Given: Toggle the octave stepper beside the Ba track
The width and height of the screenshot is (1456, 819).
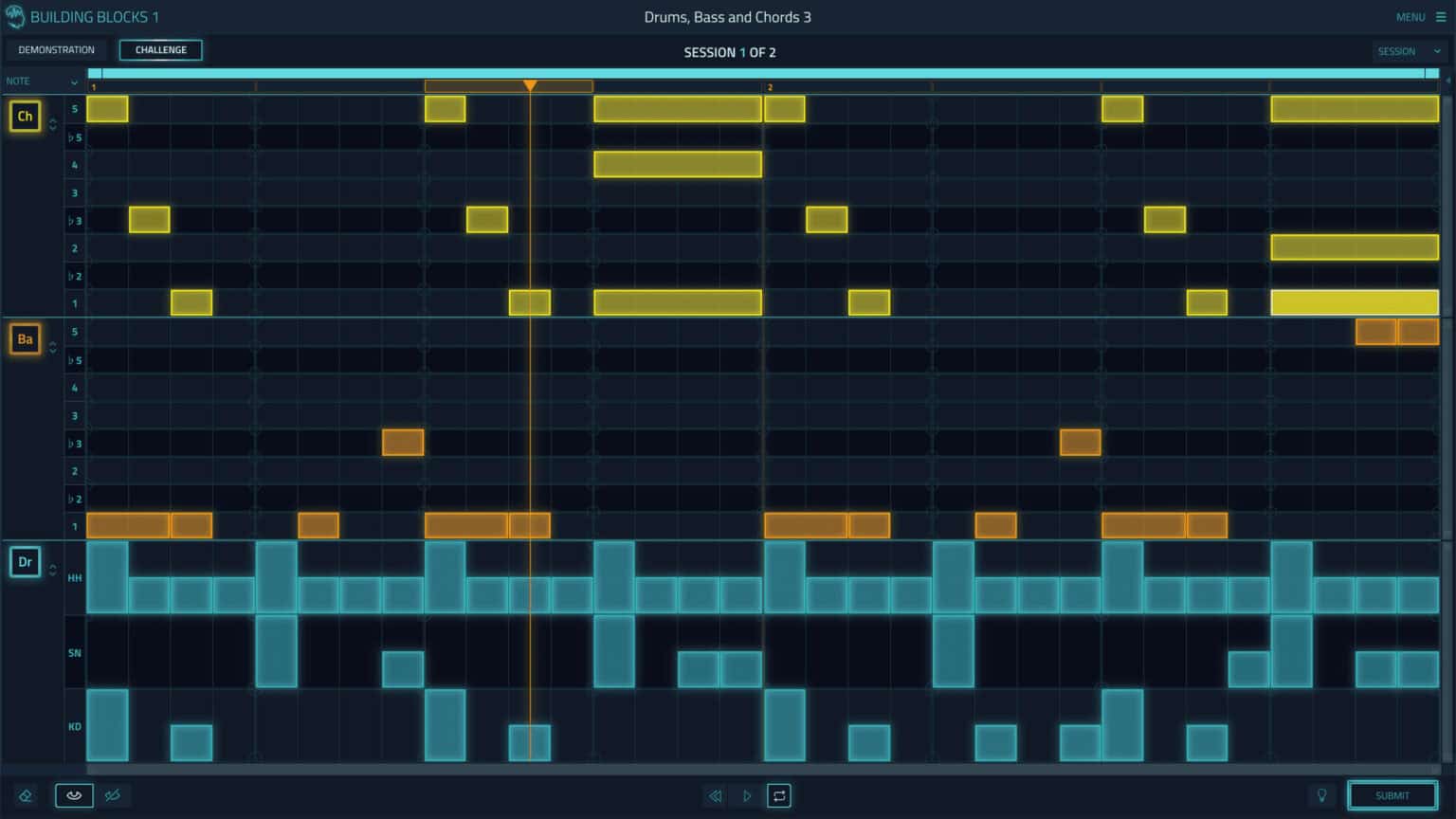Looking at the screenshot, I should click(52, 347).
